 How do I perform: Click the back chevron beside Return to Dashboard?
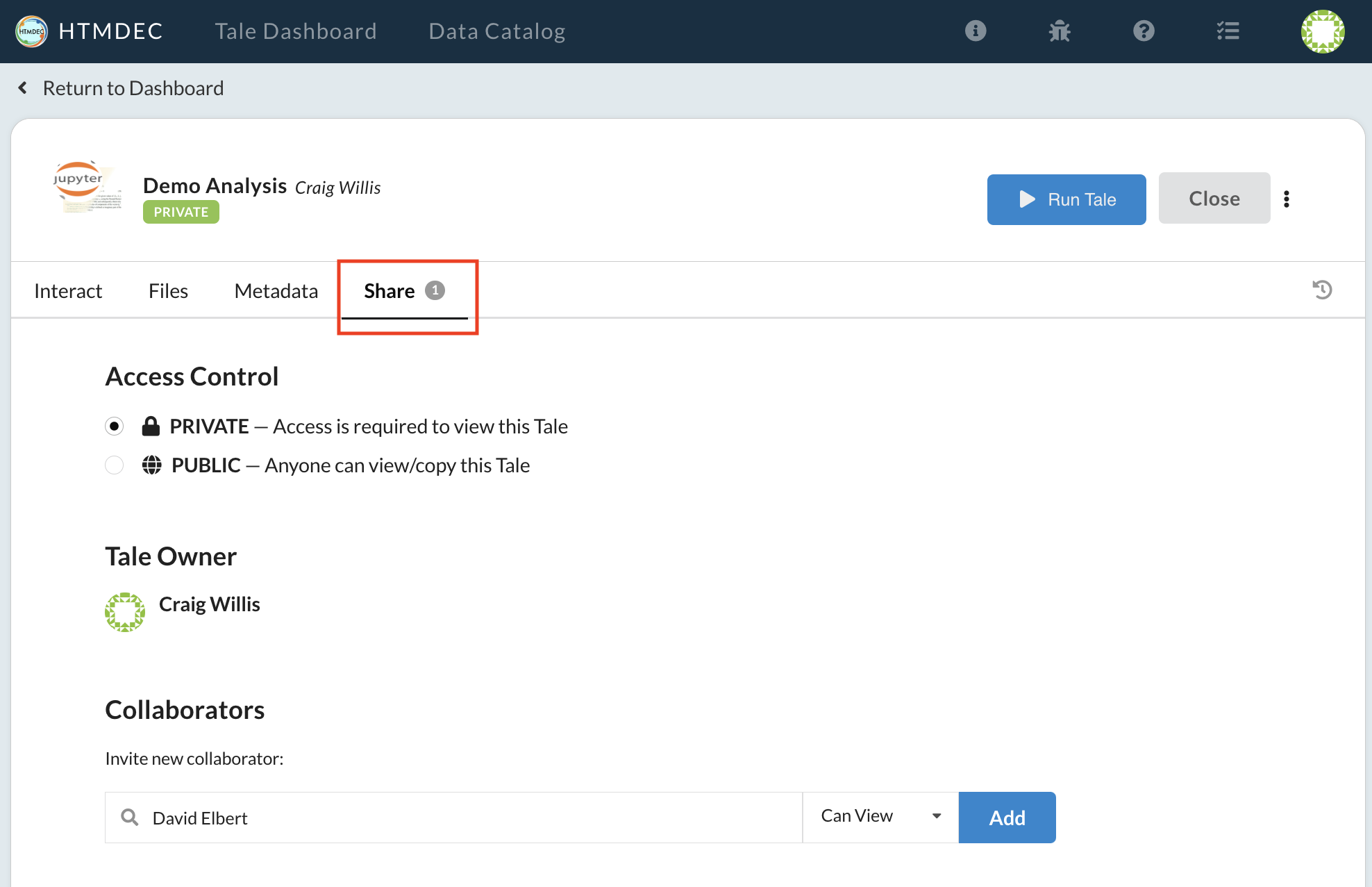point(23,88)
